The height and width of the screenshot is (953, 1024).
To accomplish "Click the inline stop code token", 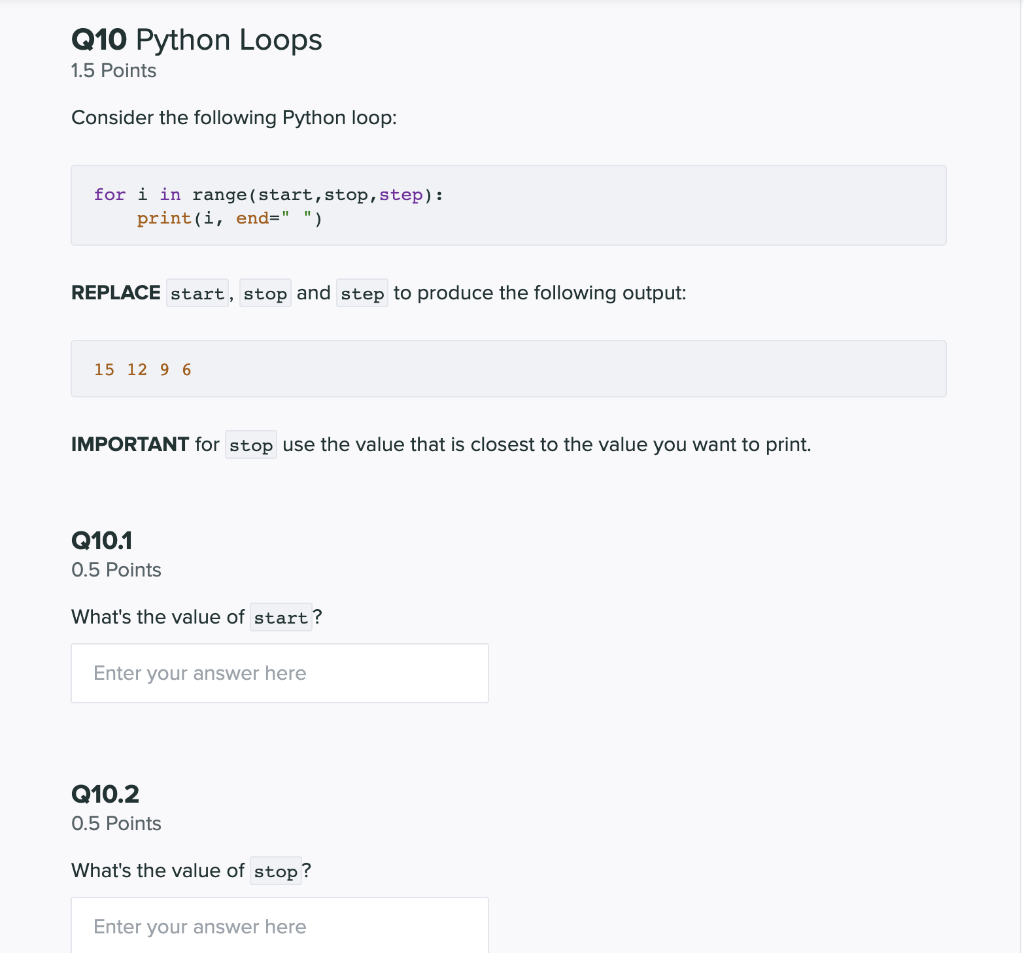I will (265, 293).
